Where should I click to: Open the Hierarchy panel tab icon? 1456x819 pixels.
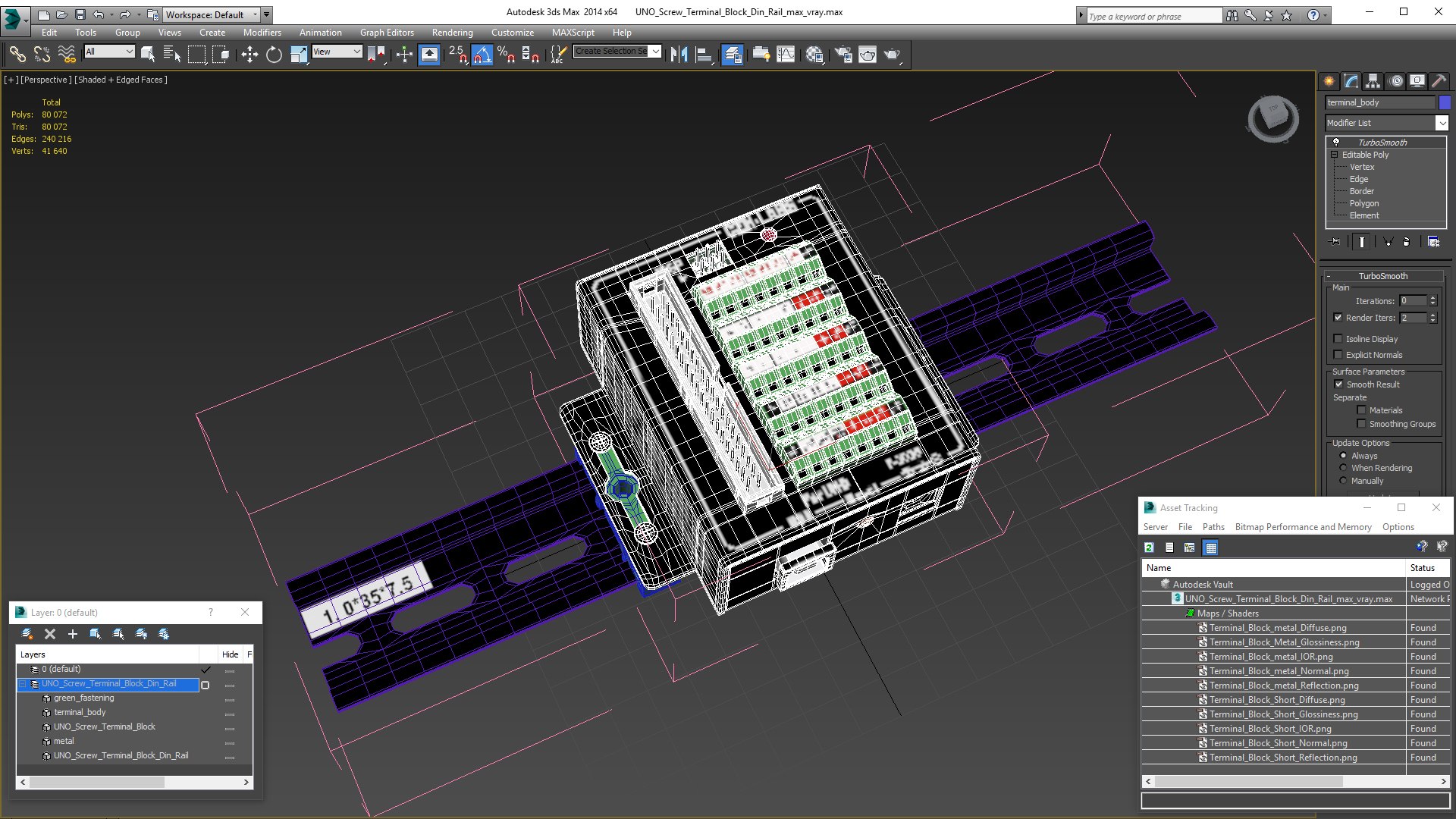click(1373, 81)
